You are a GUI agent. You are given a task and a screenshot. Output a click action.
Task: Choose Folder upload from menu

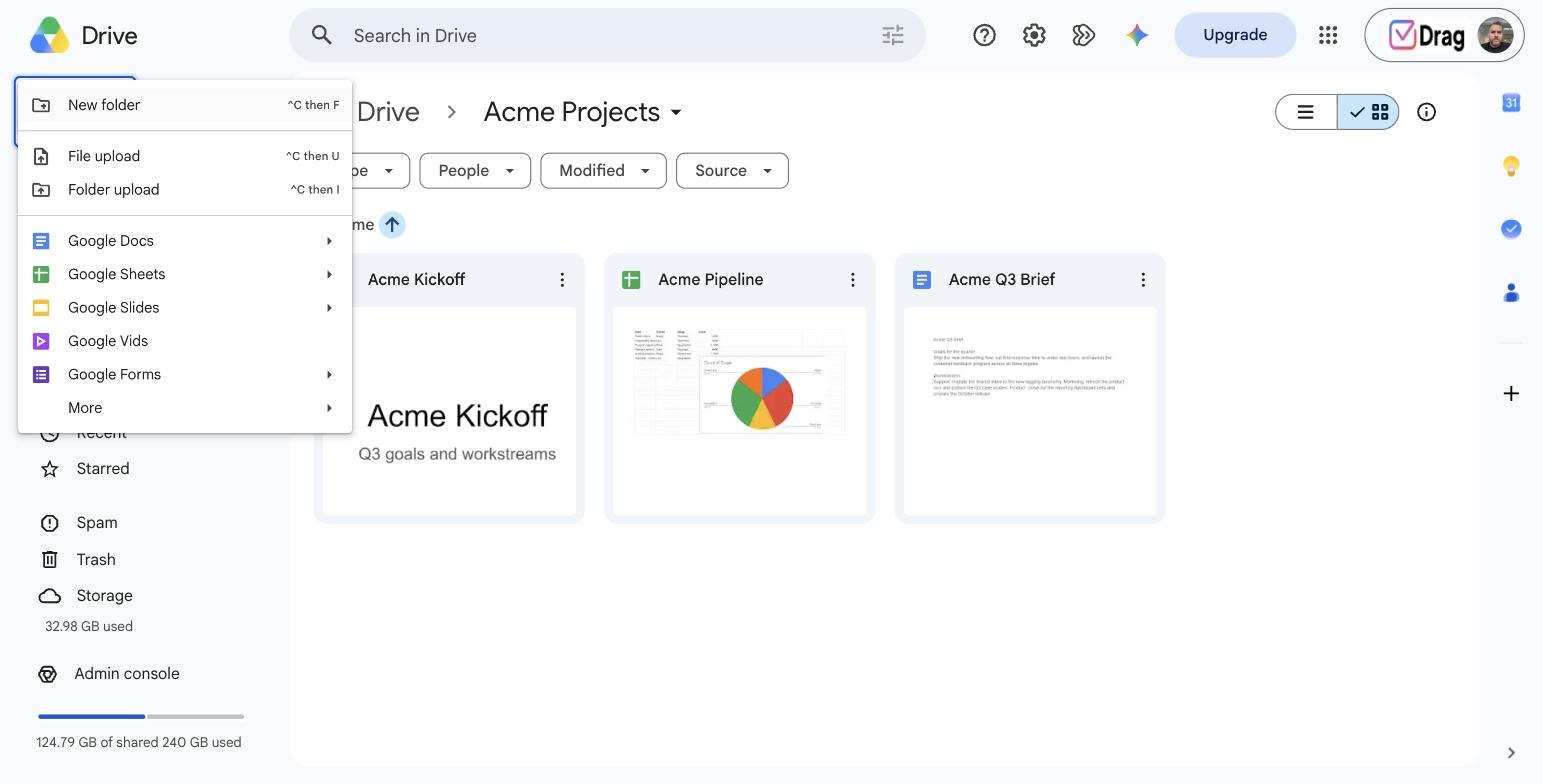click(x=185, y=190)
